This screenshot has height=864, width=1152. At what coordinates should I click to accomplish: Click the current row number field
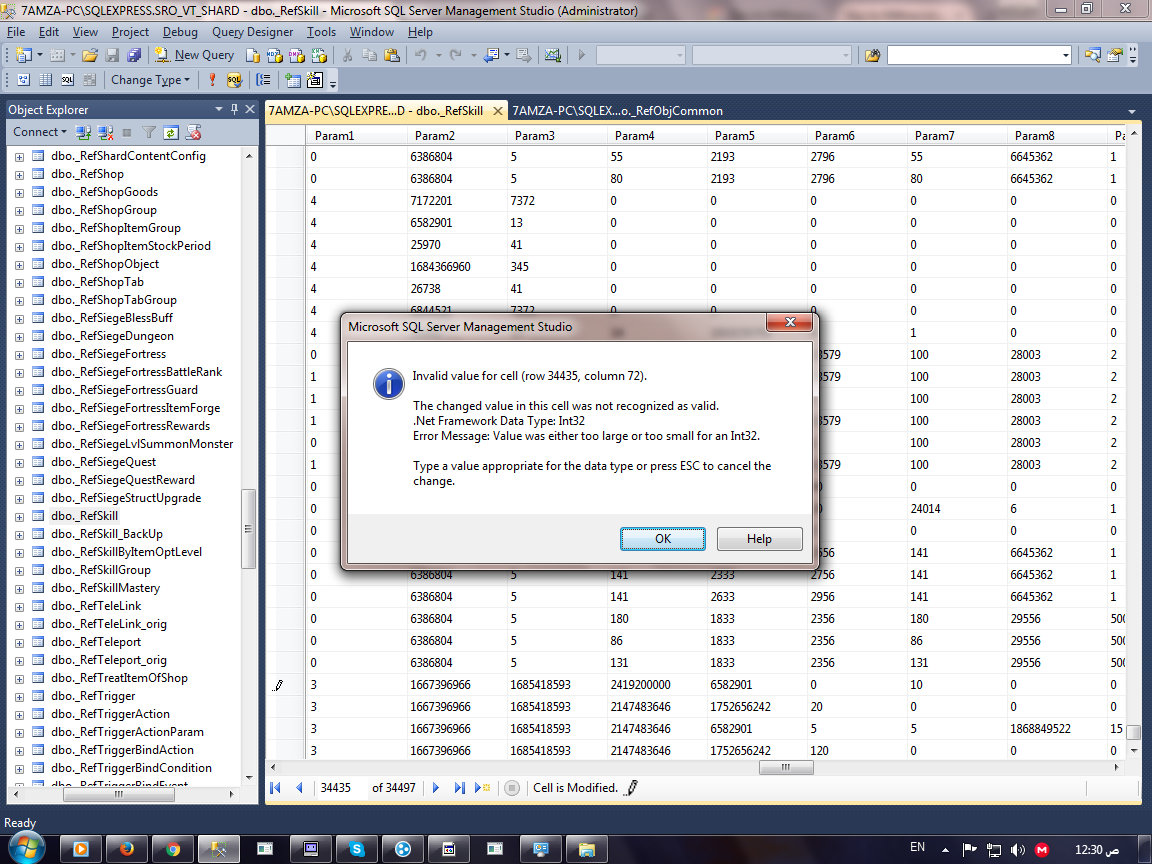[x=340, y=788]
